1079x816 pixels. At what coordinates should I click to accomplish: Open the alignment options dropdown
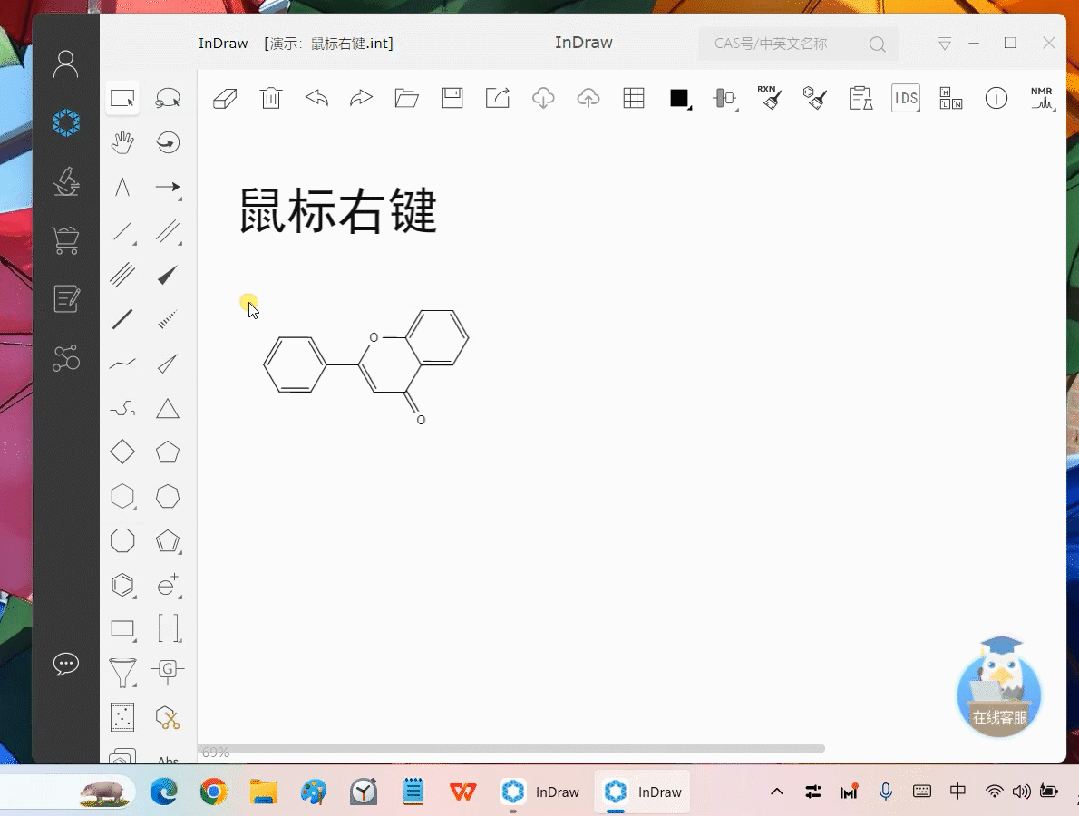[x=725, y=98]
